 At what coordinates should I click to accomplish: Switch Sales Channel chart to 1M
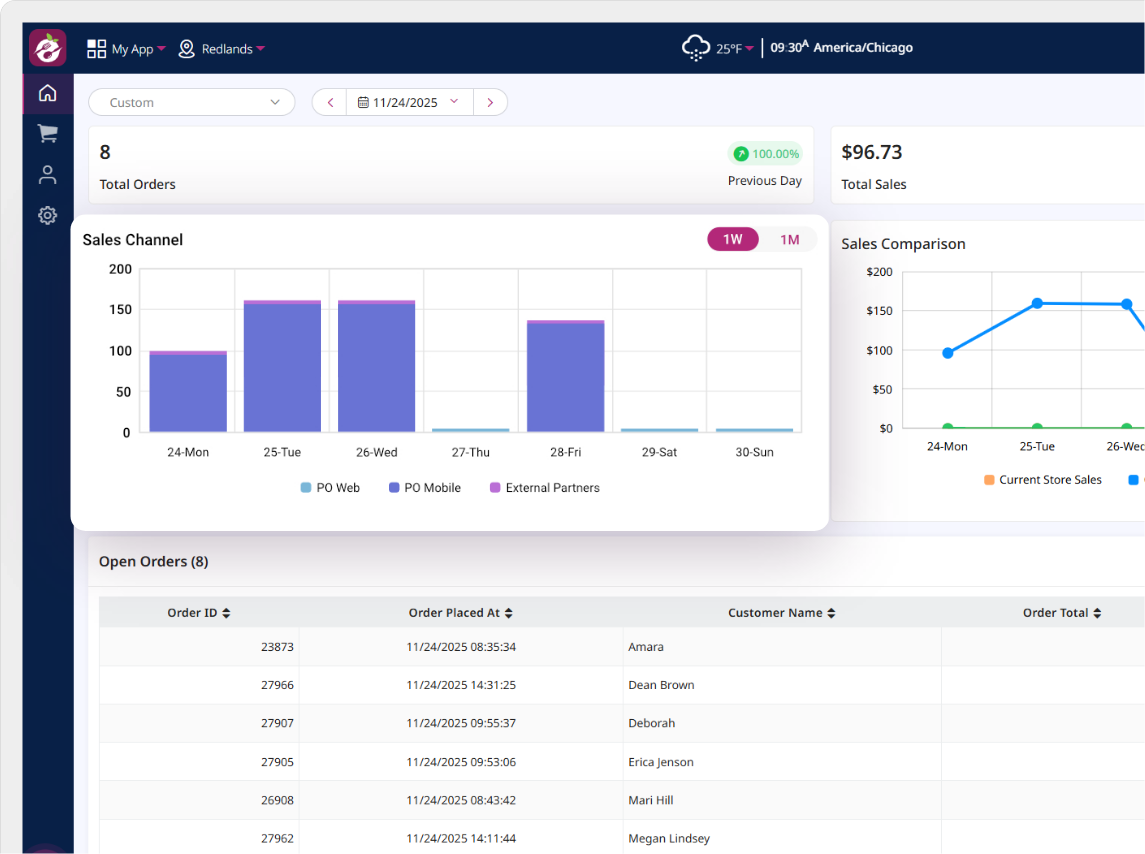[x=790, y=239]
